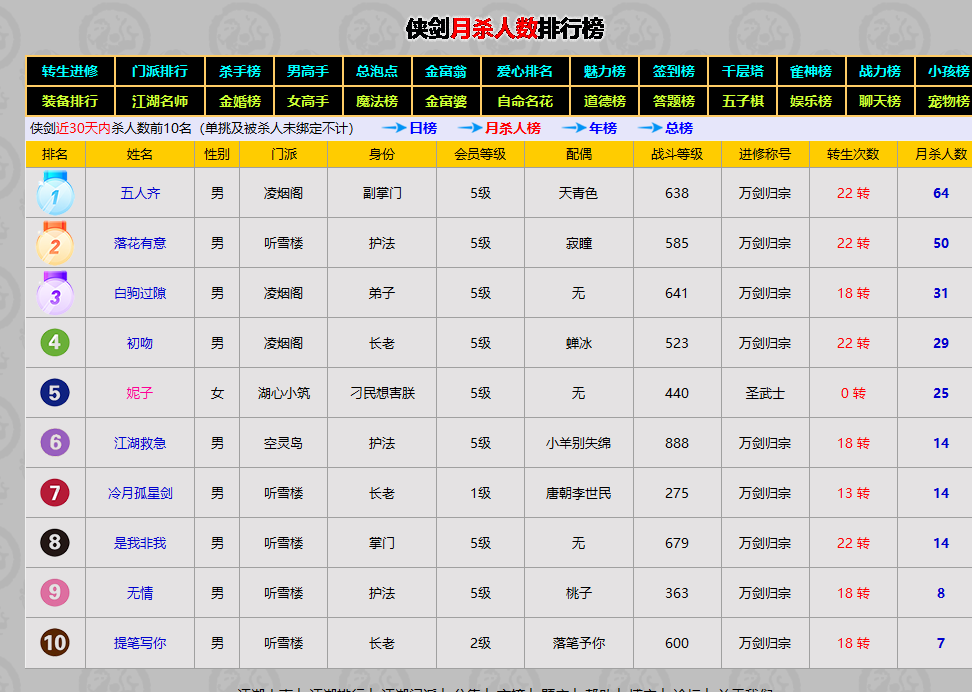
Task: Click the 姓名 column header
Action: point(140,154)
